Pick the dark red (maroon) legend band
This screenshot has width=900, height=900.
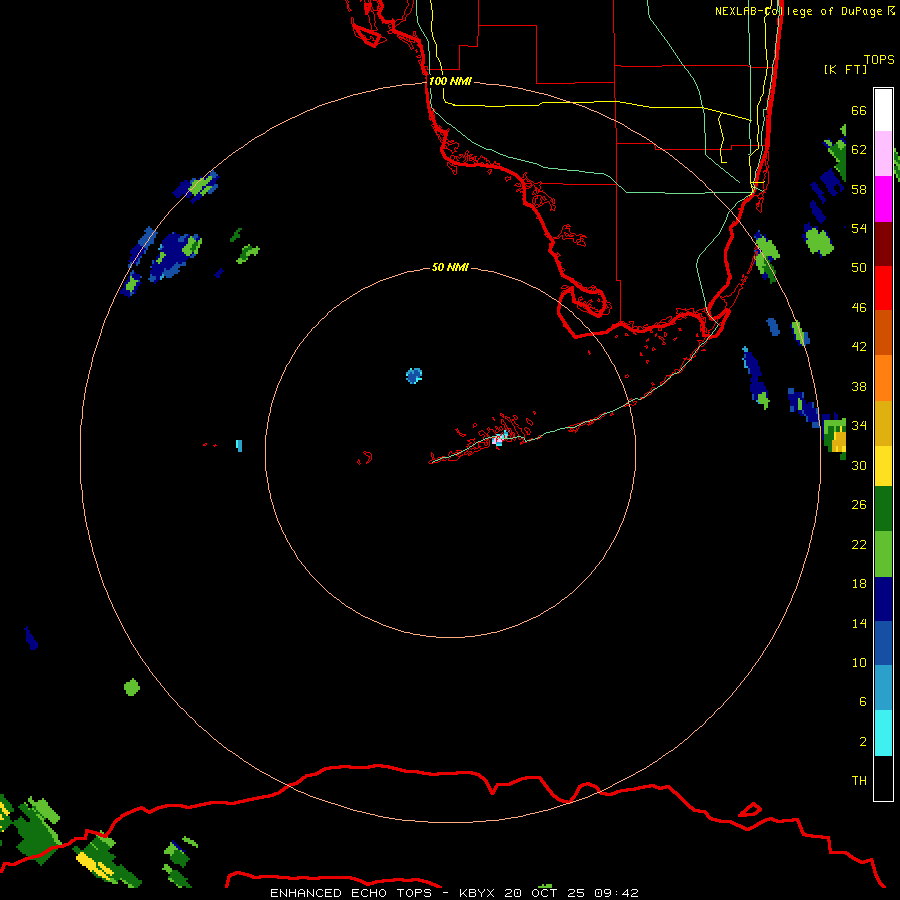pos(883,243)
